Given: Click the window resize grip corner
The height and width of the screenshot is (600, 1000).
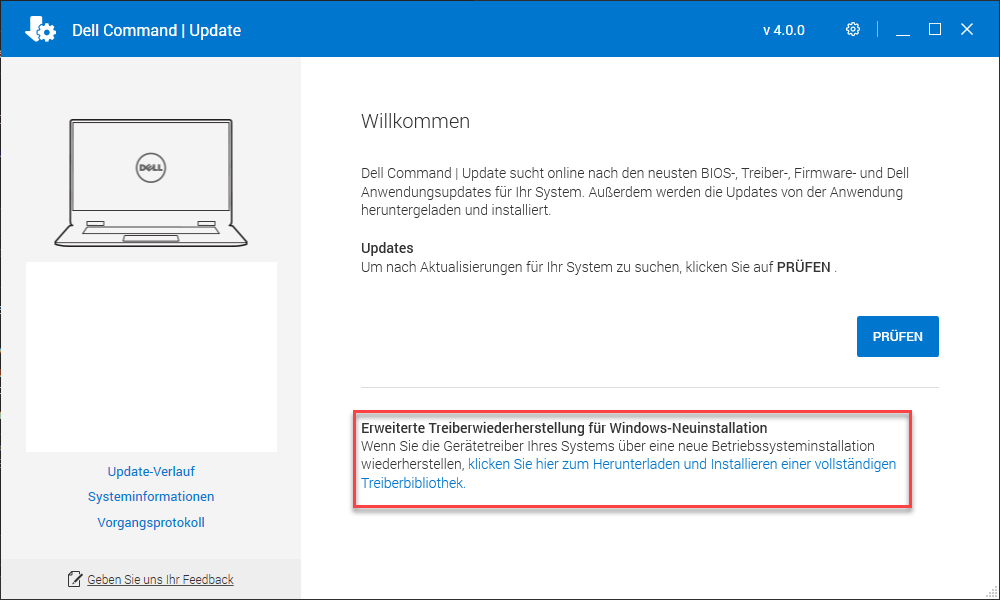Looking at the screenshot, I should pyautogui.click(x=992, y=592).
